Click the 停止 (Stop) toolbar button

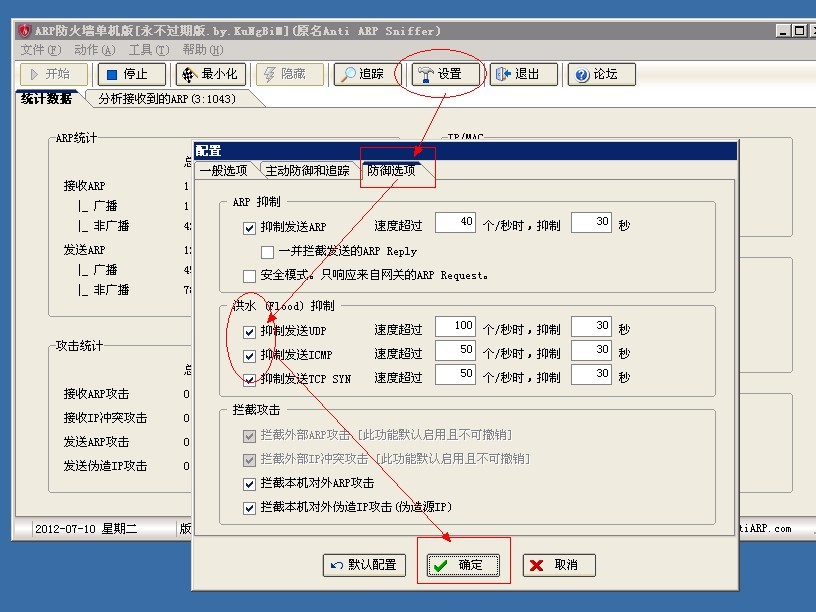point(132,74)
